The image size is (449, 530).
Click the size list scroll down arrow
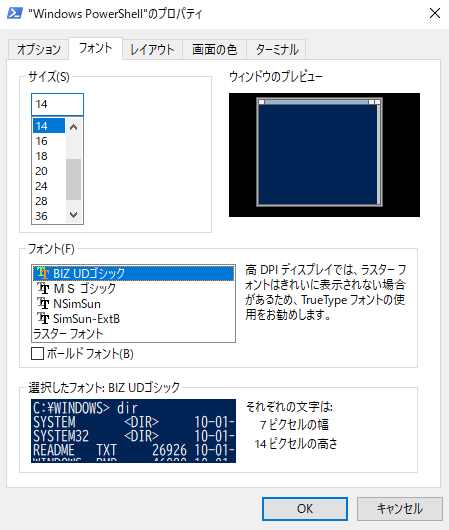click(x=74, y=215)
